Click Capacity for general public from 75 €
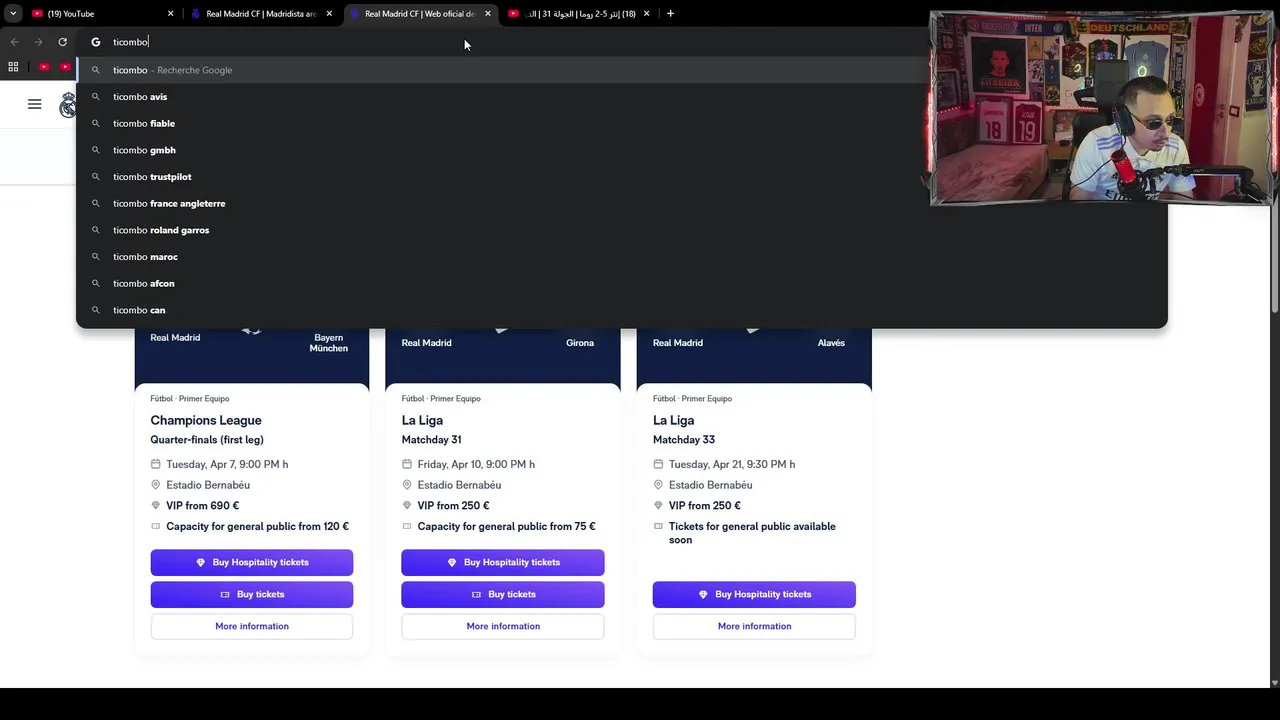 click(x=506, y=527)
